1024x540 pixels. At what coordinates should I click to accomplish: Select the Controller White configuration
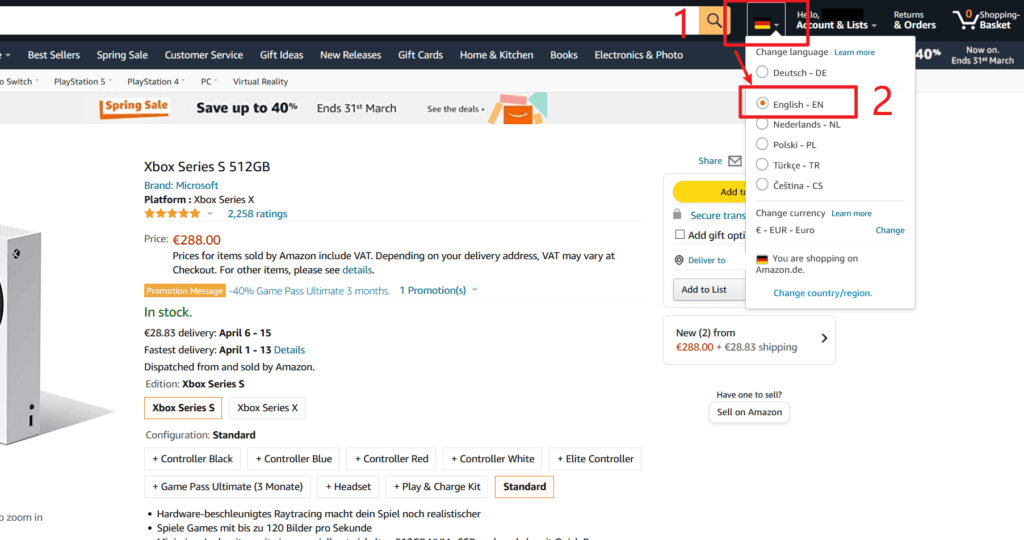pyautogui.click(x=491, y=459)
